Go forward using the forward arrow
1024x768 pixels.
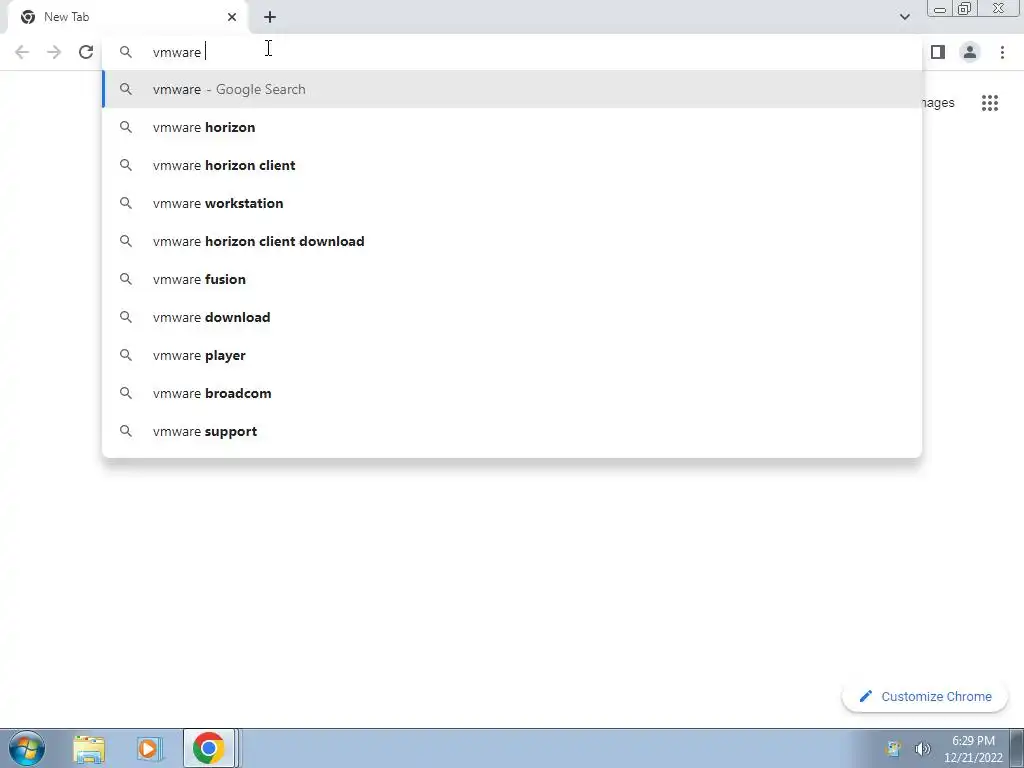(x=54, y=52)
